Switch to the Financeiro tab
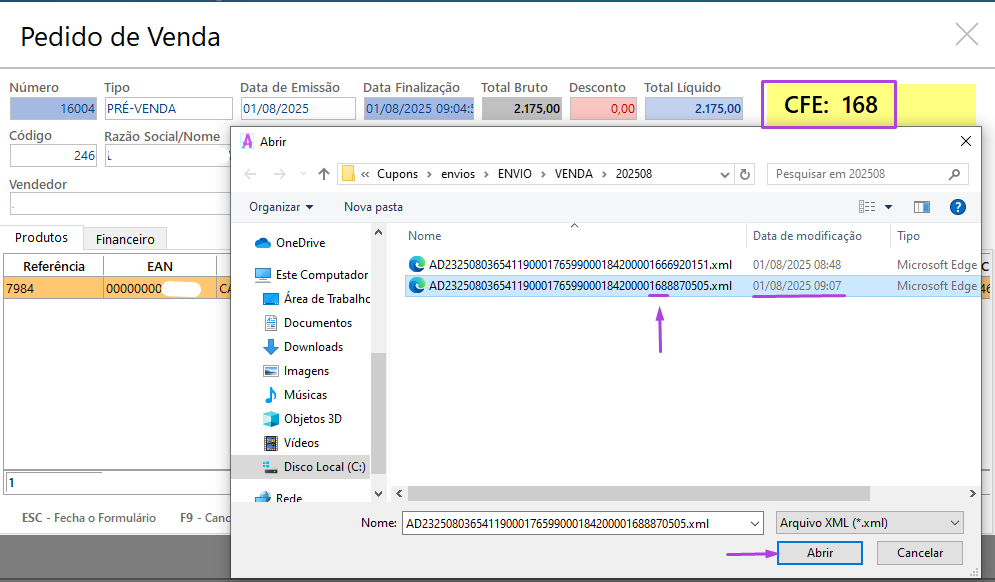This screenshot has height=582, width=995. [125, 239]
